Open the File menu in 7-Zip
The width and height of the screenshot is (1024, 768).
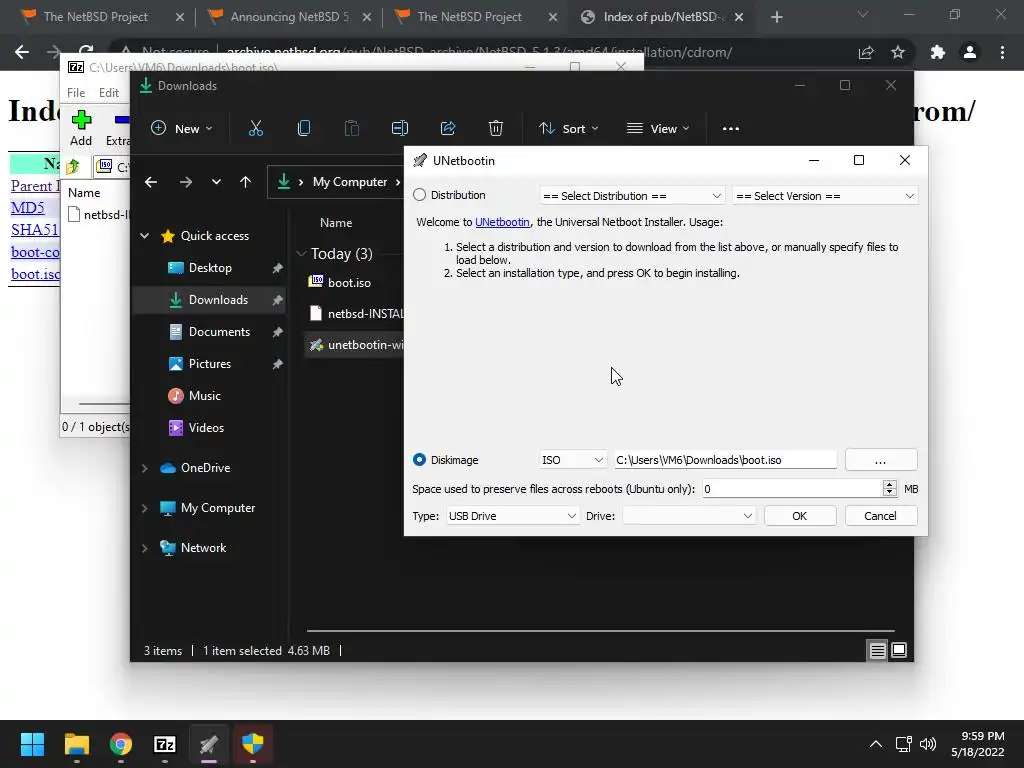(x=76, y=93)
